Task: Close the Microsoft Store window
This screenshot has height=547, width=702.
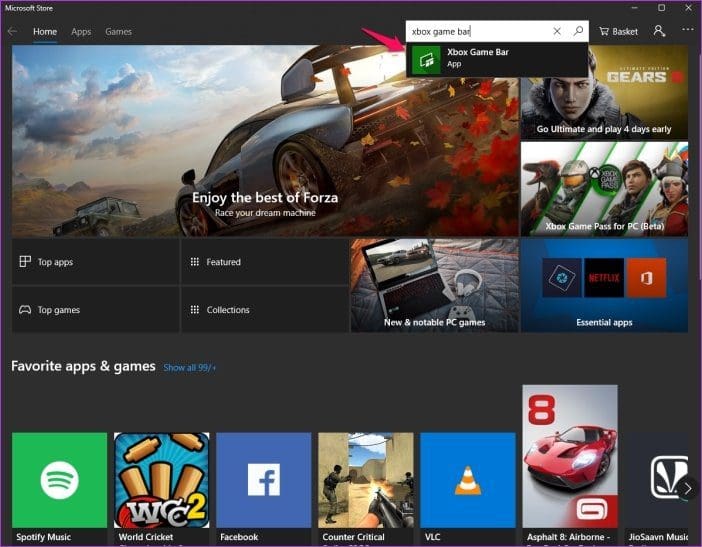Action: (688, 8)
